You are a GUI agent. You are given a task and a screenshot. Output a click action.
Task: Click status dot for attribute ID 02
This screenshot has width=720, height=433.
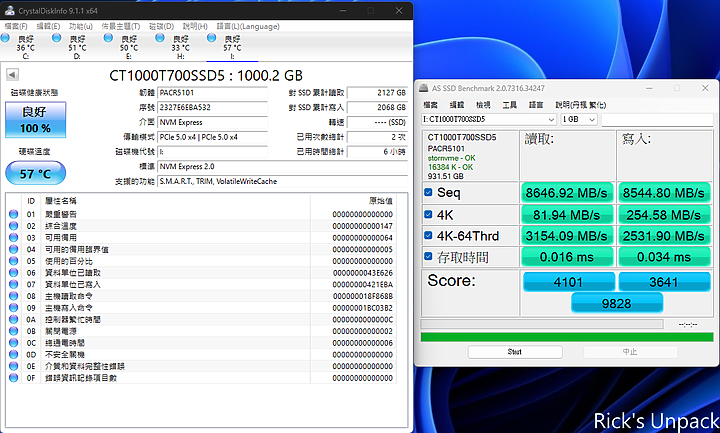coord(13,226)
